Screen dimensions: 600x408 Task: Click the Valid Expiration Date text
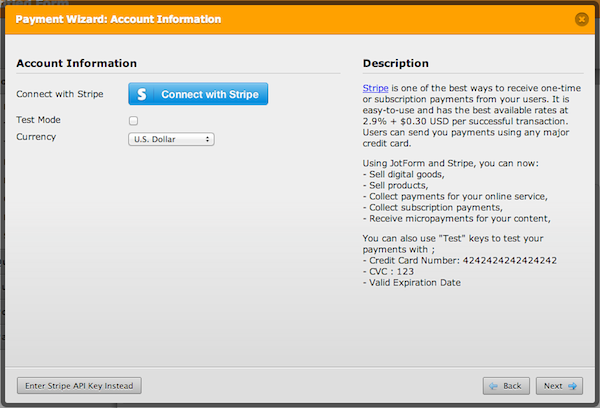pos(412,283)
